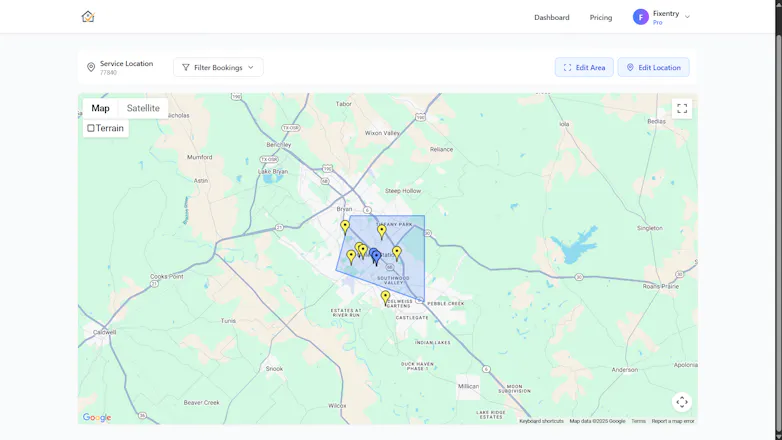Click Report a map error link
This screenshot has width=782, height=440.
673,421
